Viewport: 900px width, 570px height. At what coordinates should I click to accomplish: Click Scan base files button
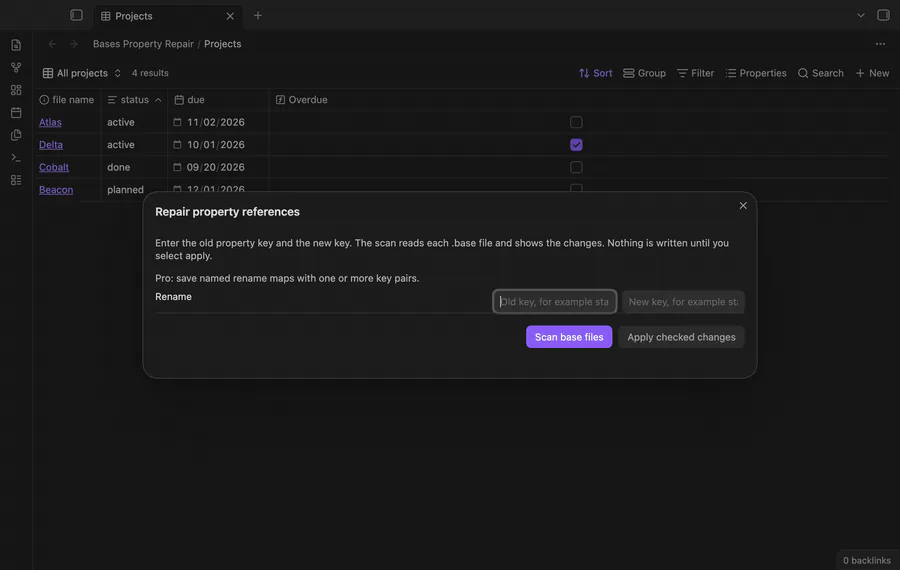pyautogui.click(x=569, y=337)
